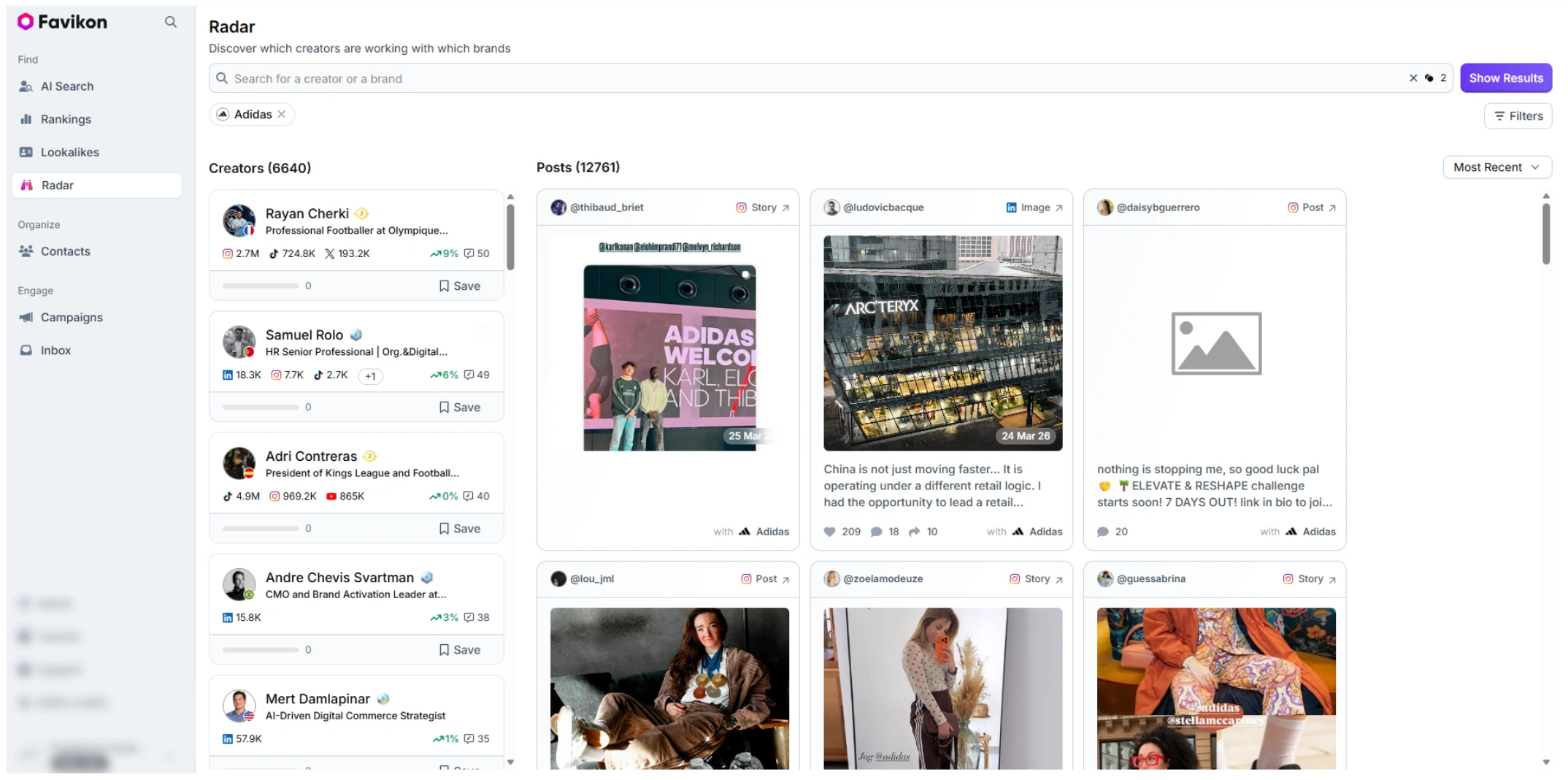Save Rayan Cherki to a list

coord(460,286)
